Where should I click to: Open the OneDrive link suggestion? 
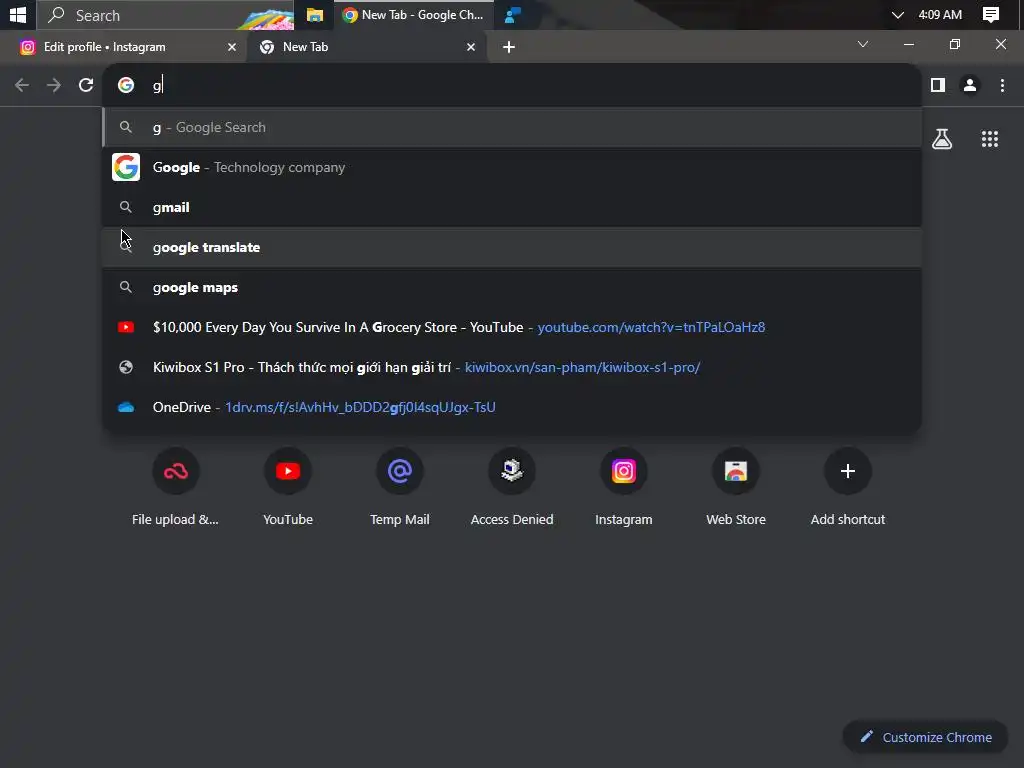512,407
